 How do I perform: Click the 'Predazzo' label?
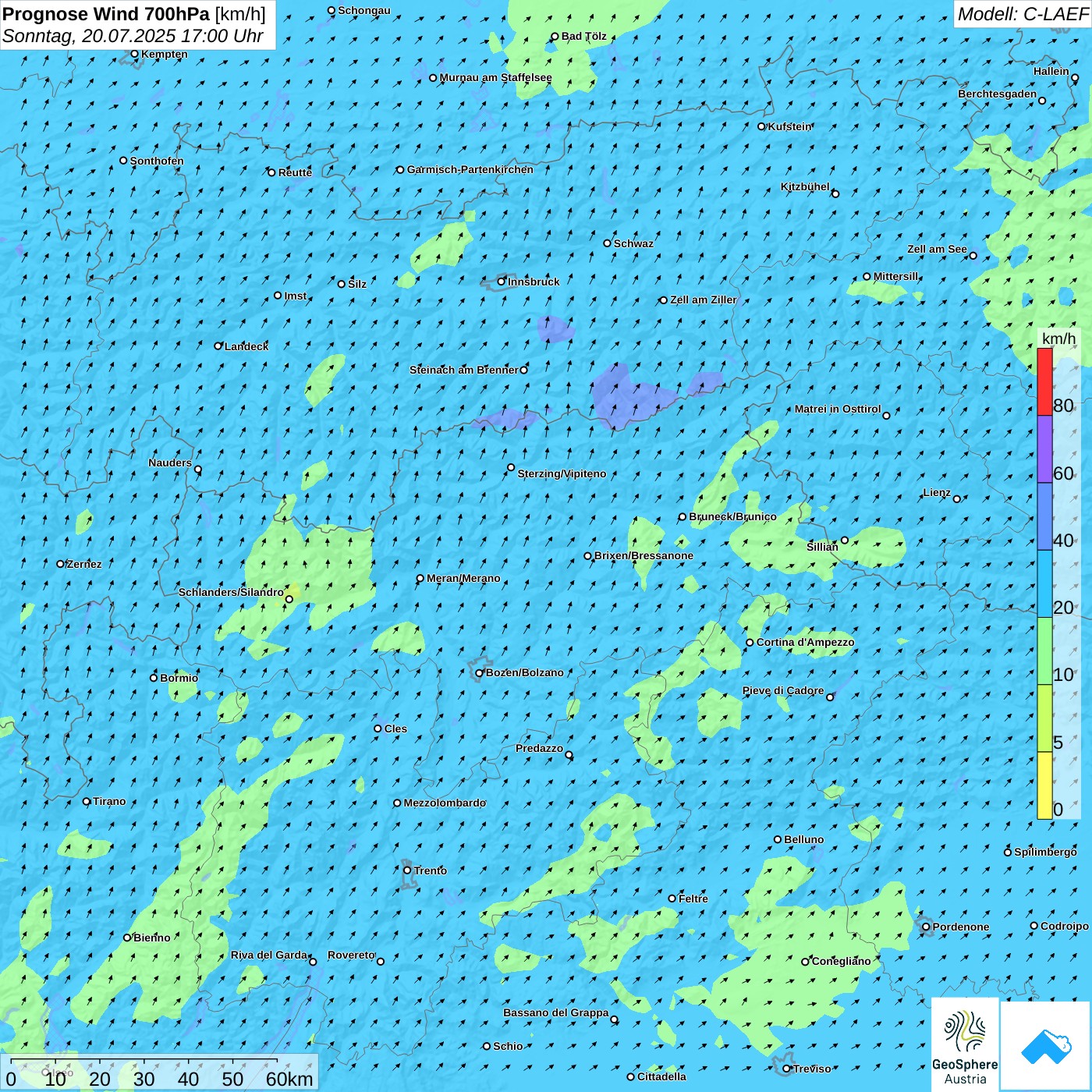click(539, 748)
